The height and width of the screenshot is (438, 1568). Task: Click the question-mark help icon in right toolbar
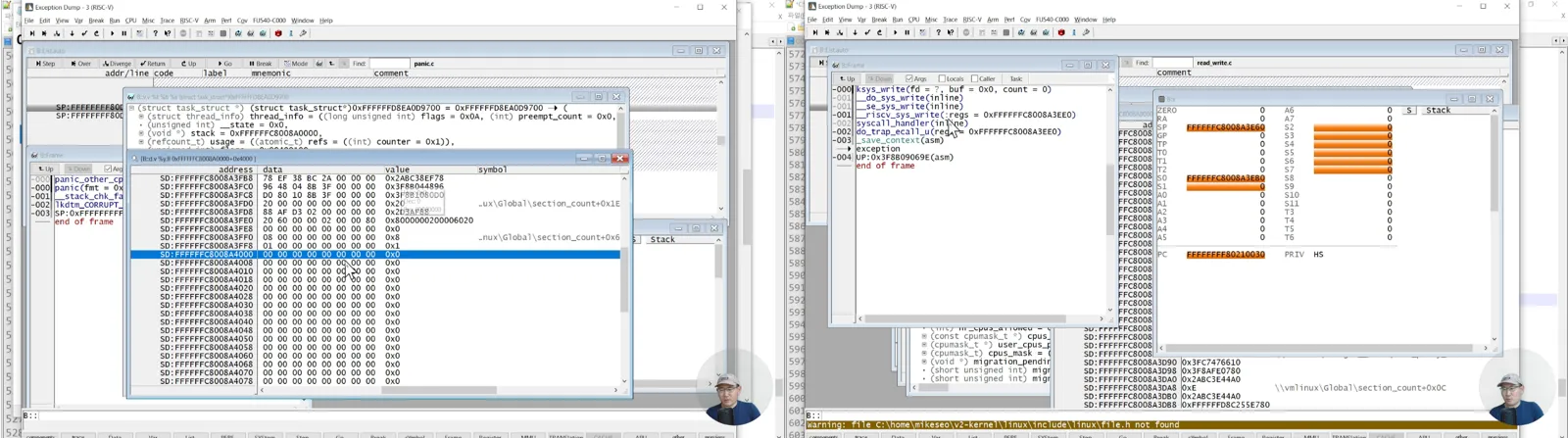pyautogui.click(x=938, y=32)
